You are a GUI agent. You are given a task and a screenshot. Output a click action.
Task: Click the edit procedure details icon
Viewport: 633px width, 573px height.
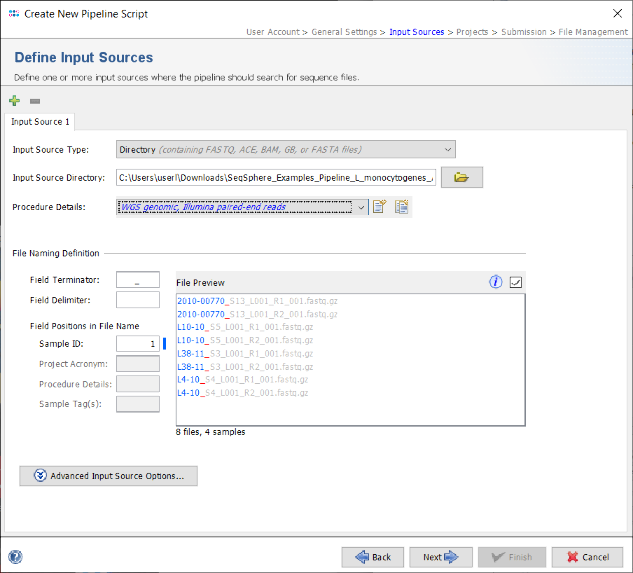[x=380, y=207]
